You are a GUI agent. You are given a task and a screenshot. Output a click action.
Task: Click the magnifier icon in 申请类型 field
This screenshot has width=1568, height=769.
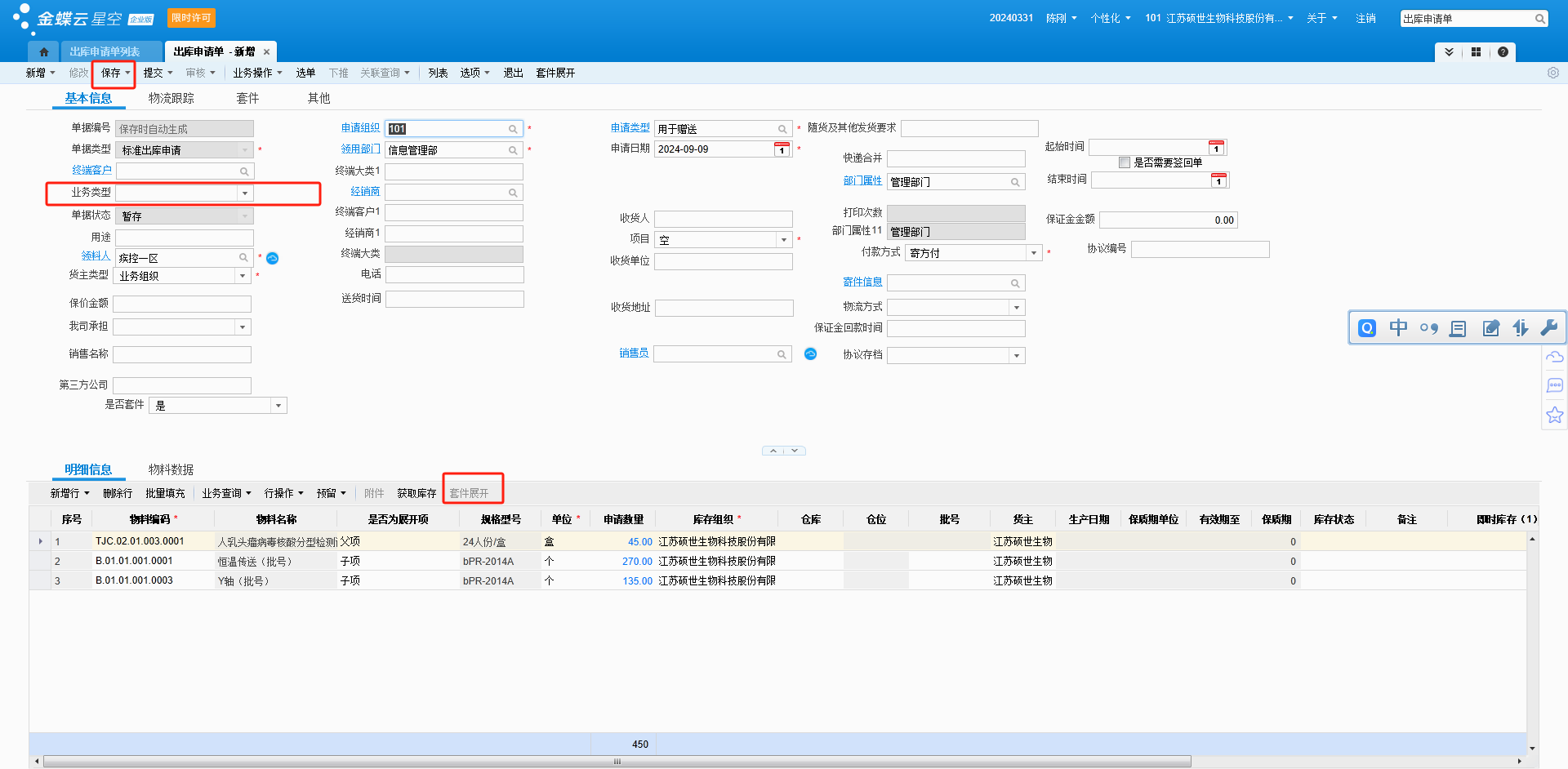782,129
